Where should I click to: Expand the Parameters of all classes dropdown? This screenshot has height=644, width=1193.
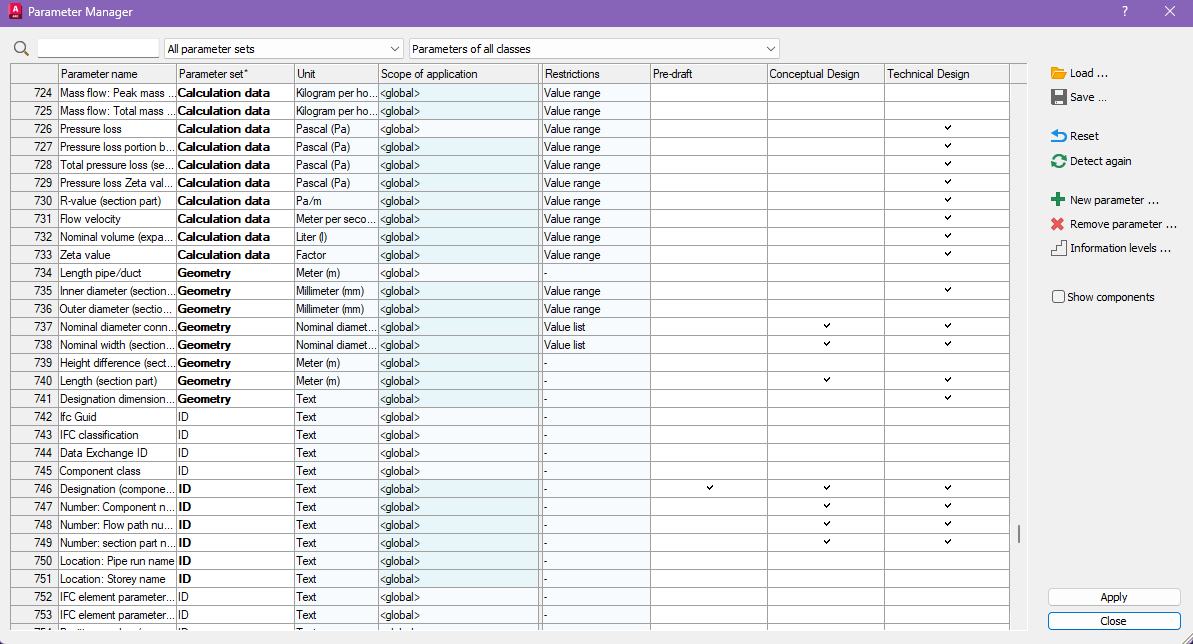coord(594,49)
